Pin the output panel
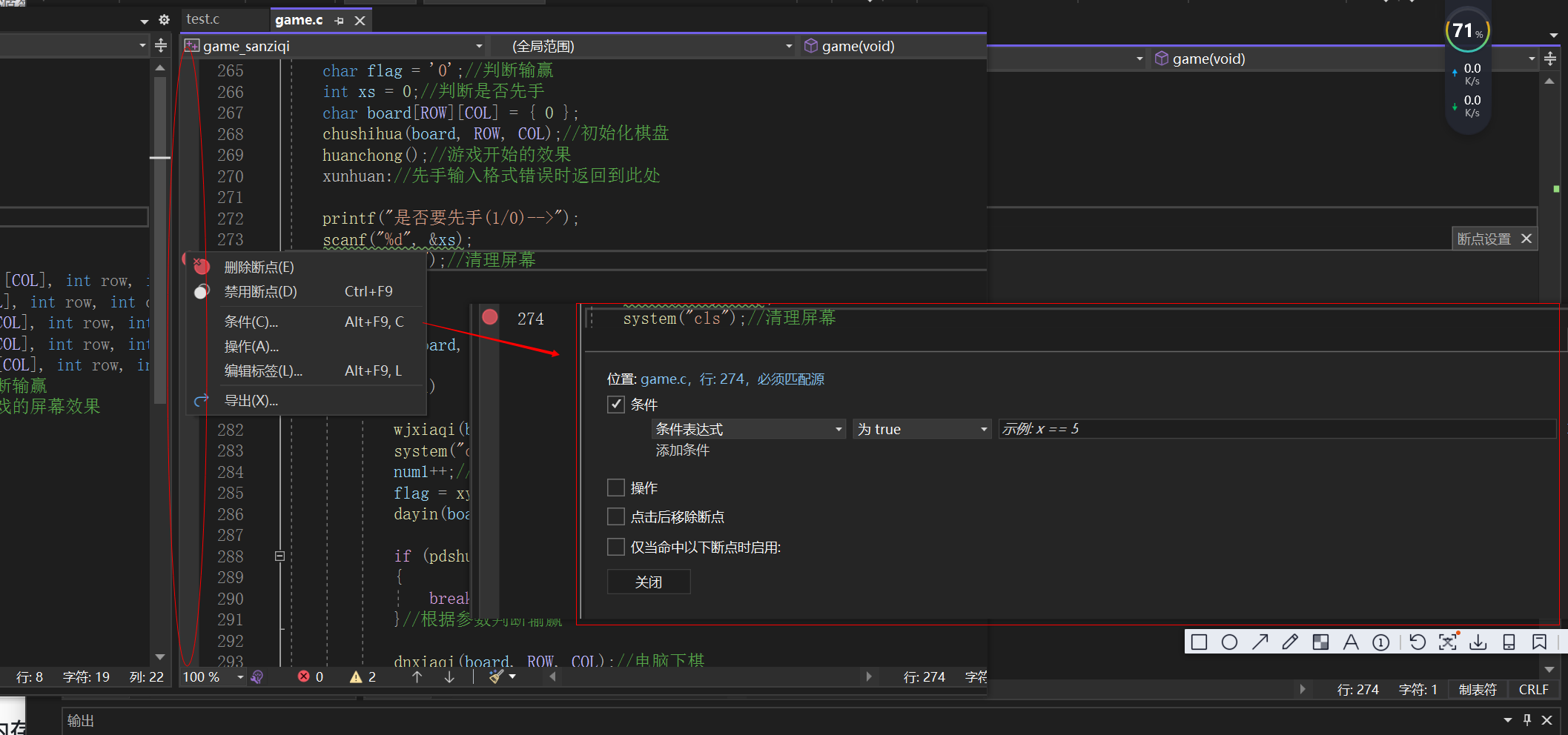 point(1527,719)
